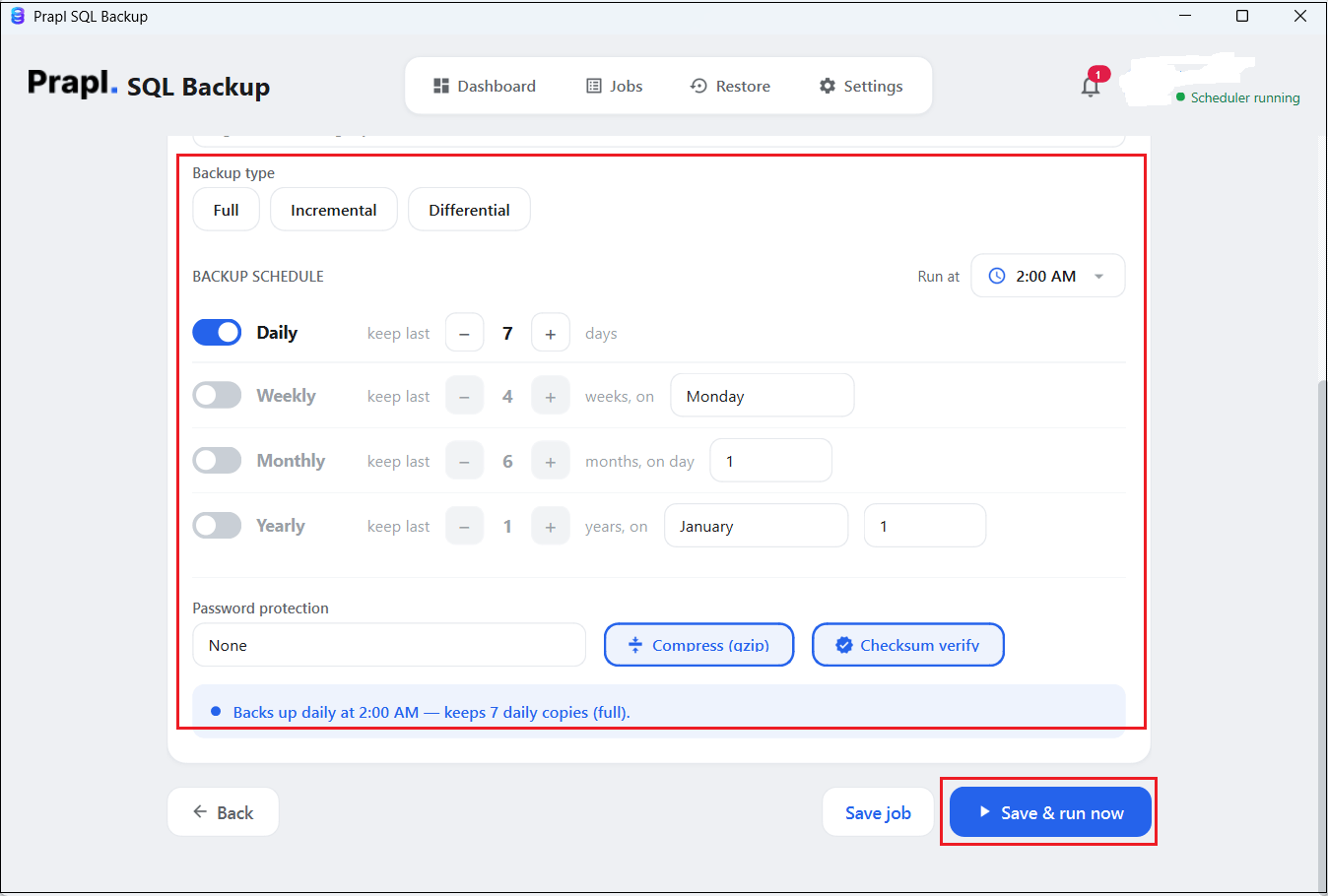Open the Run at time dropdown
The height and width of the screenshot is (896, 1328).
[x=1048, y=276]
